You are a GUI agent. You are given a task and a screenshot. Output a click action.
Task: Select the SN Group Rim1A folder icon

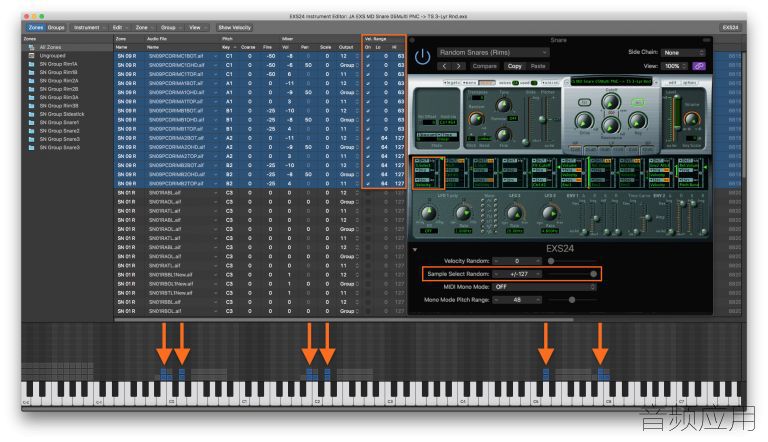pyautogui.click(x=31, y=64)
